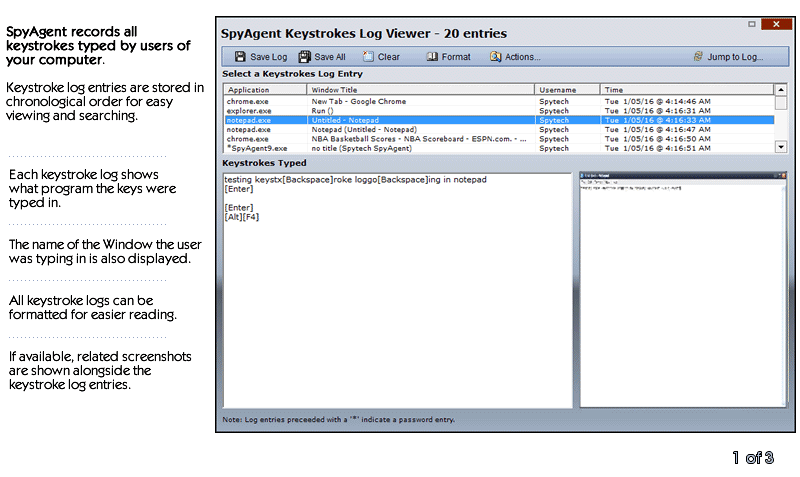800x477 pixels.
Task: Click the log list scrollbar thumb
Action: (781, 103)
